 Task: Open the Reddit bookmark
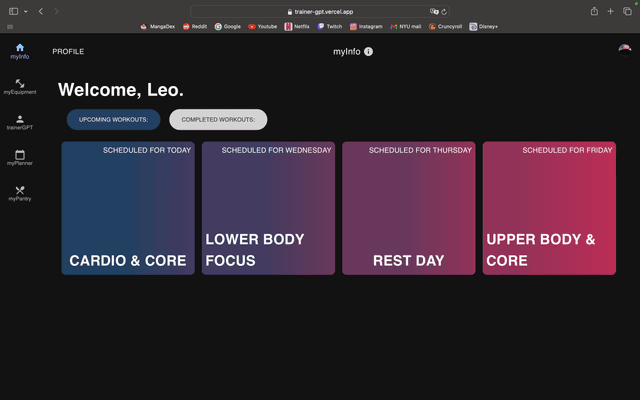[x=195, y=27]
